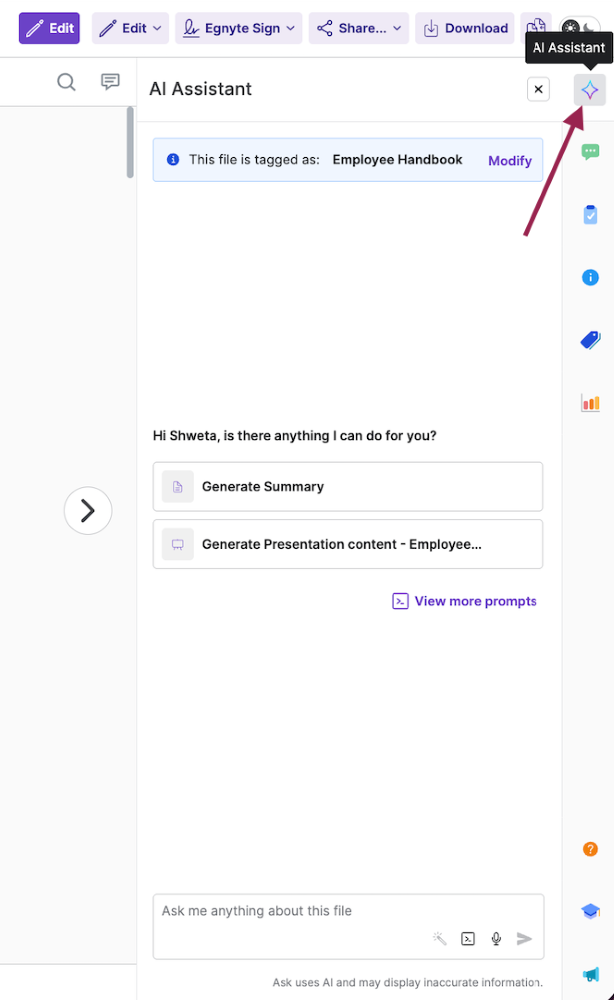
Task: Open the prompt library terminal icon
Action: point(468,938)
